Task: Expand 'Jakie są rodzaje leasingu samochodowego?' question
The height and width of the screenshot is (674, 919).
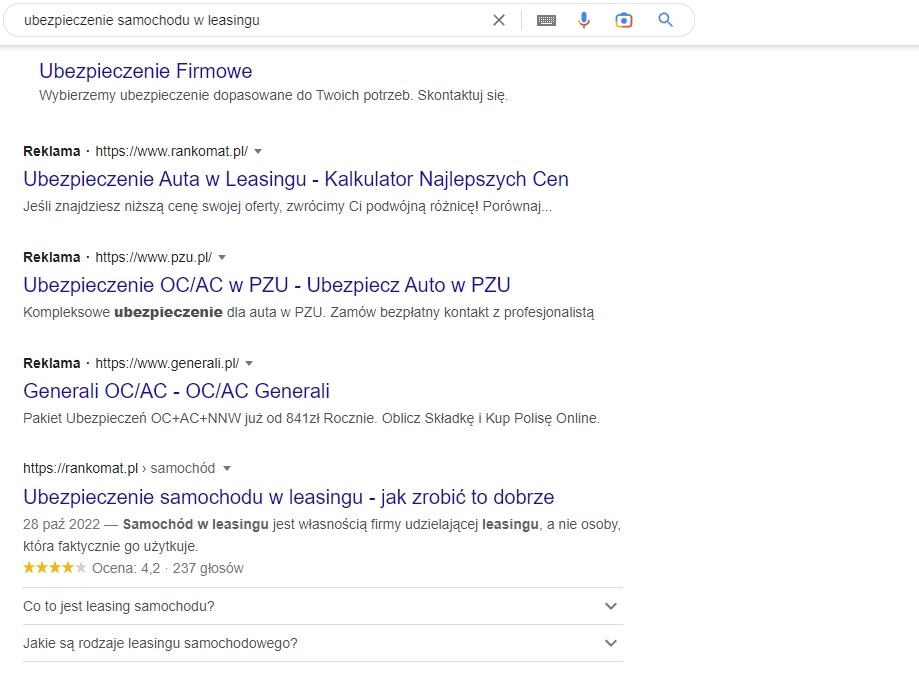Action: pos(322,643)
